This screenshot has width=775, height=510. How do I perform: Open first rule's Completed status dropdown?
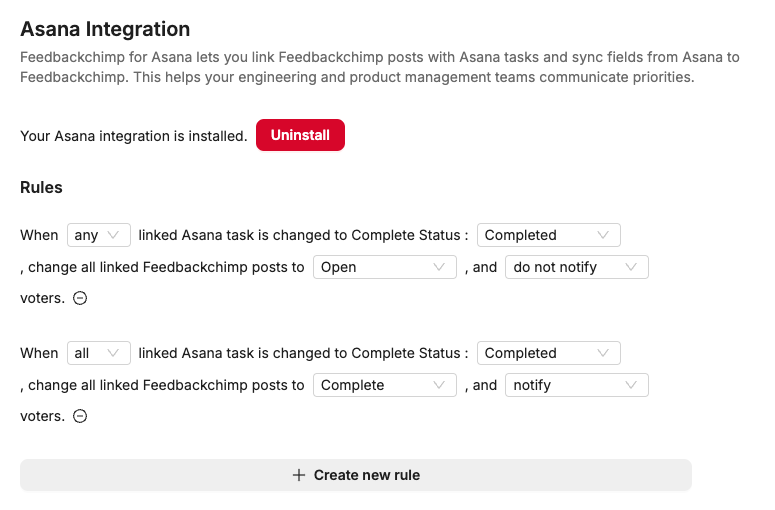[x=548, y=235]
